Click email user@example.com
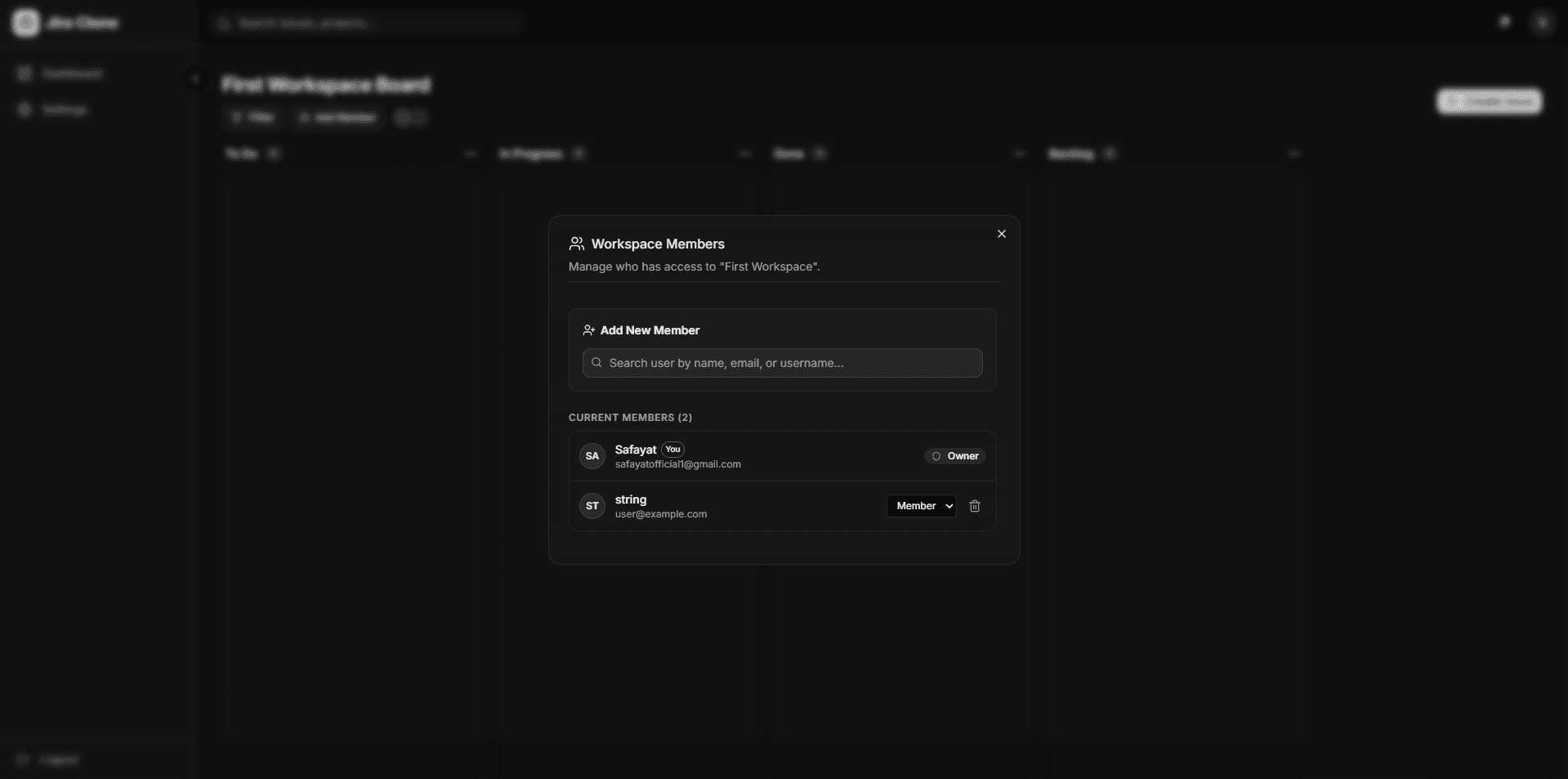1568x779 pixels. coord(661,514)
